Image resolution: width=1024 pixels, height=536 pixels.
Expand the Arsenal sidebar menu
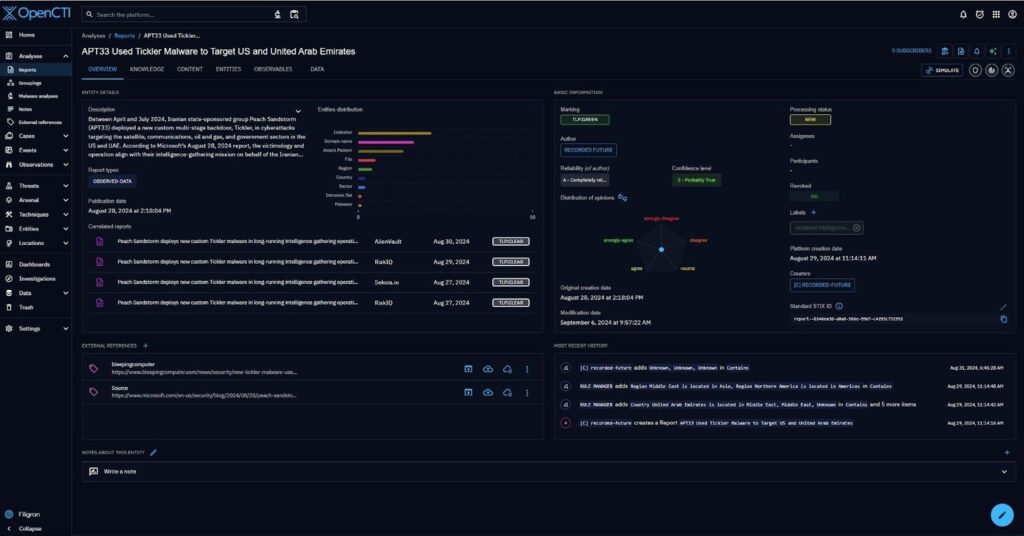click(65, 200)
